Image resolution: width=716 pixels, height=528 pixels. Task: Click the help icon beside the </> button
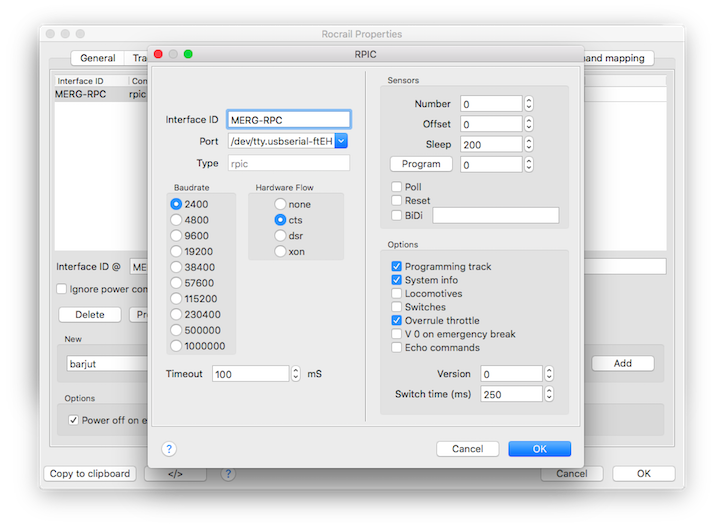[x=228, y=473]
